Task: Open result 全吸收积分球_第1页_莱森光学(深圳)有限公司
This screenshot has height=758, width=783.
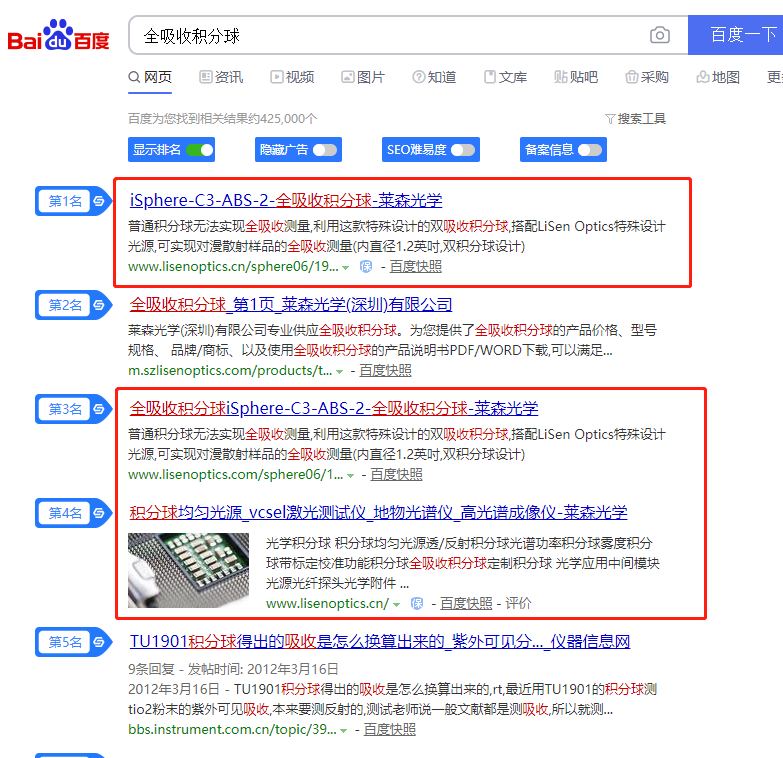Action: [291, 305]
